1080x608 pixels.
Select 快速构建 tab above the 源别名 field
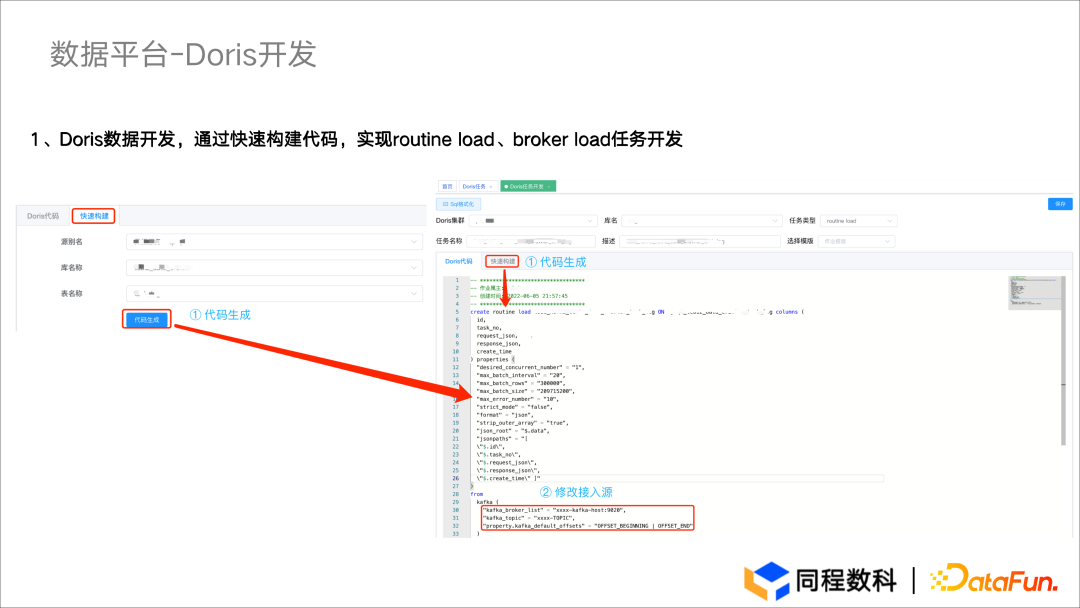(94, 216)
